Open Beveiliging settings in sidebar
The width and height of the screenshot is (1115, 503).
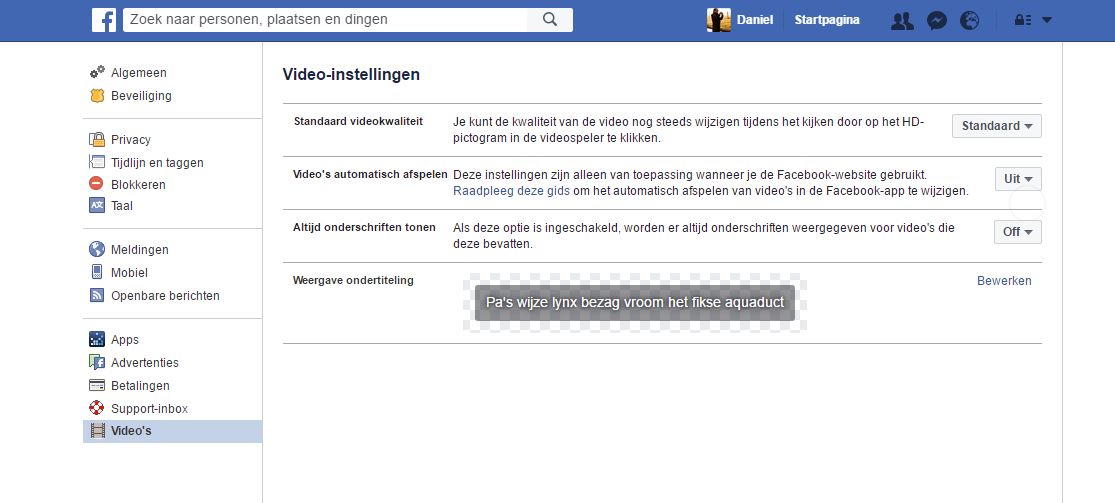(141, 96)
